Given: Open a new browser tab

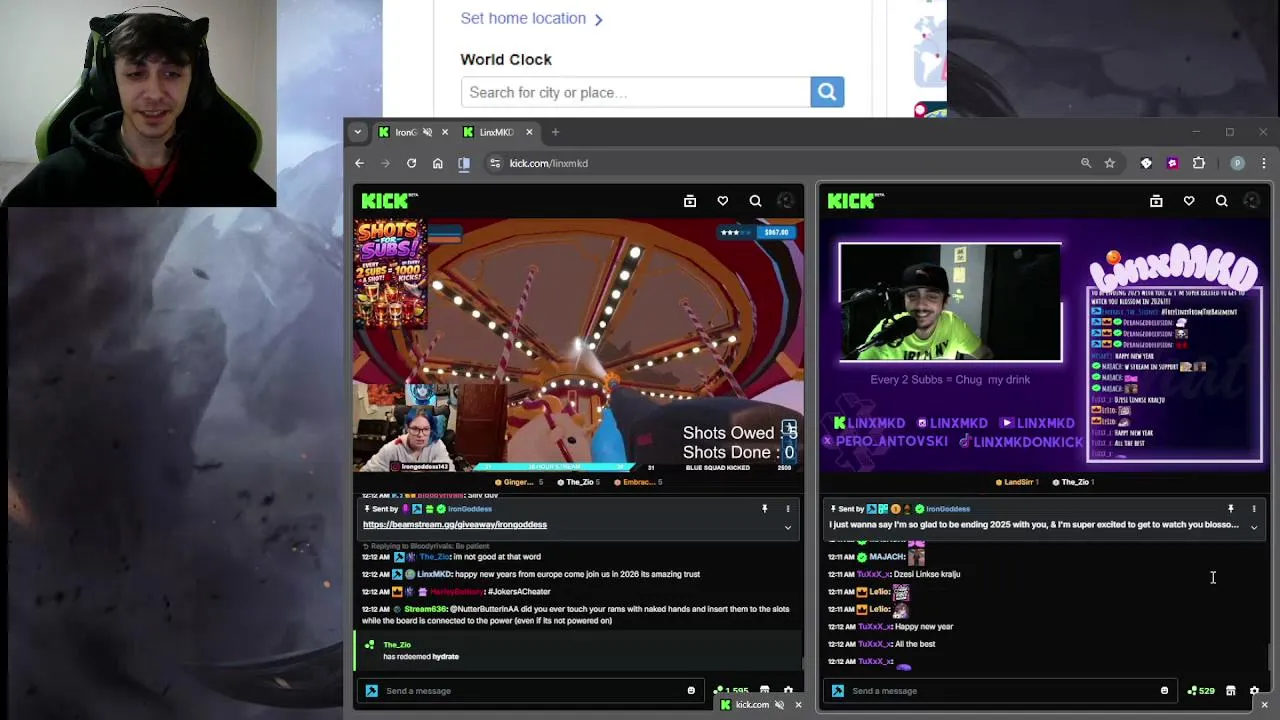Looking at the screenshot, I should click(x=555, y=132).
